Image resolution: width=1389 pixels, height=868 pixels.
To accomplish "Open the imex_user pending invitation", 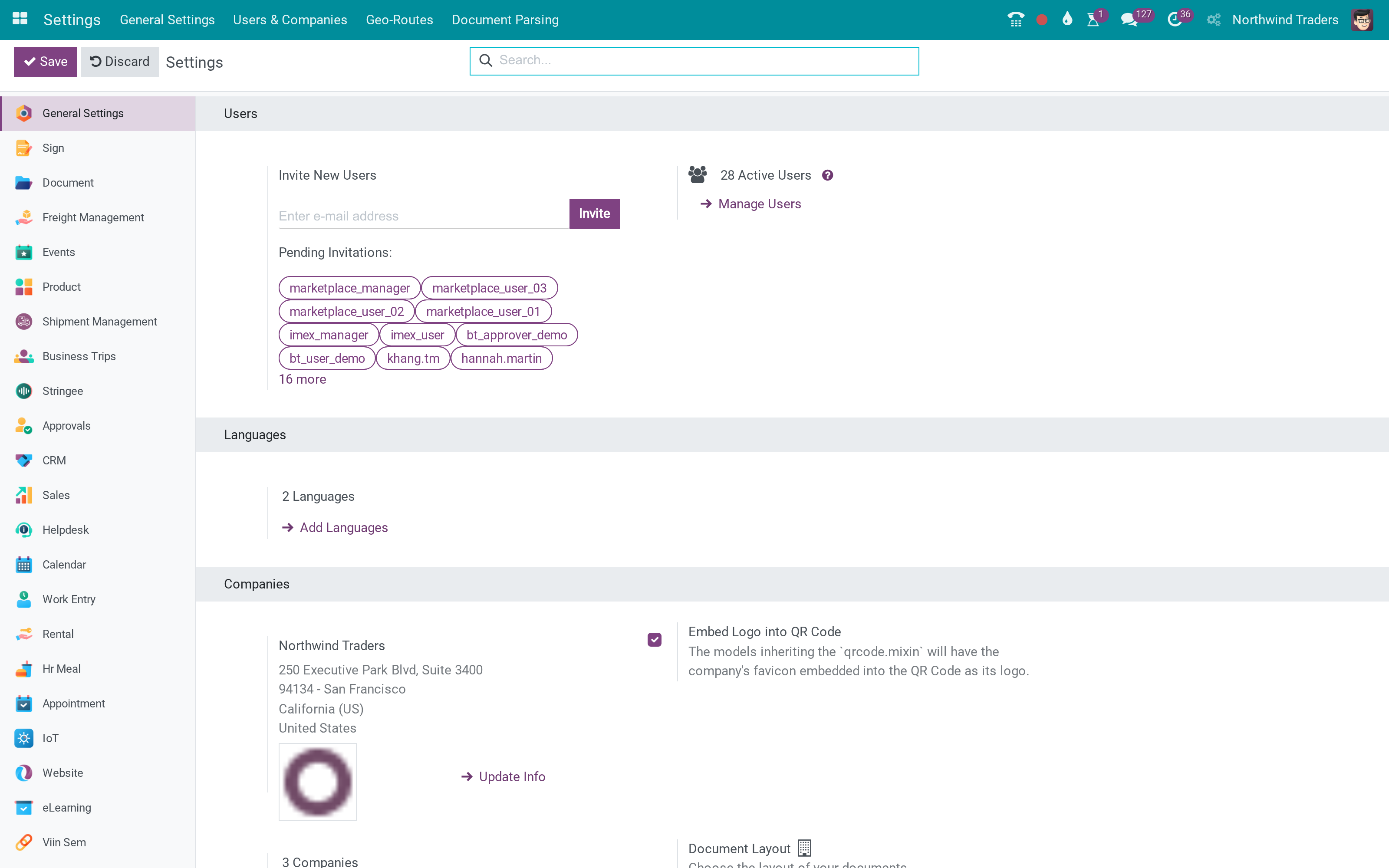I will [417, 335].
